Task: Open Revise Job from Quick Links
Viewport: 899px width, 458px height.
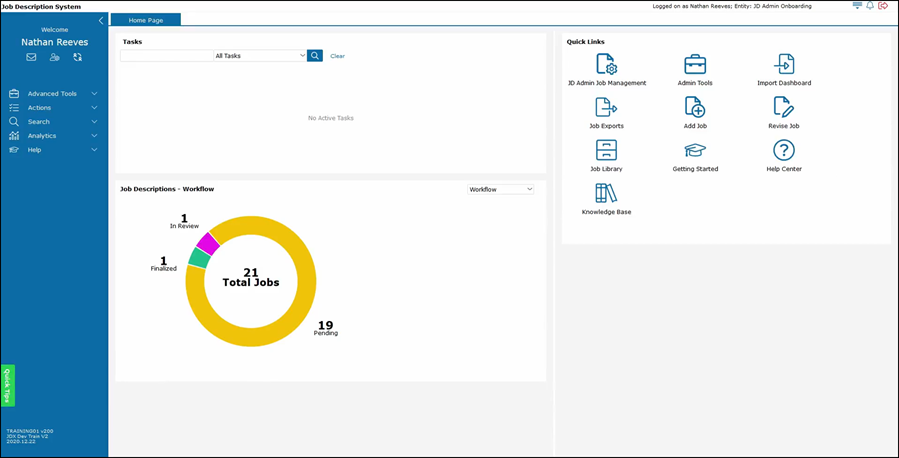Action: 784,108
